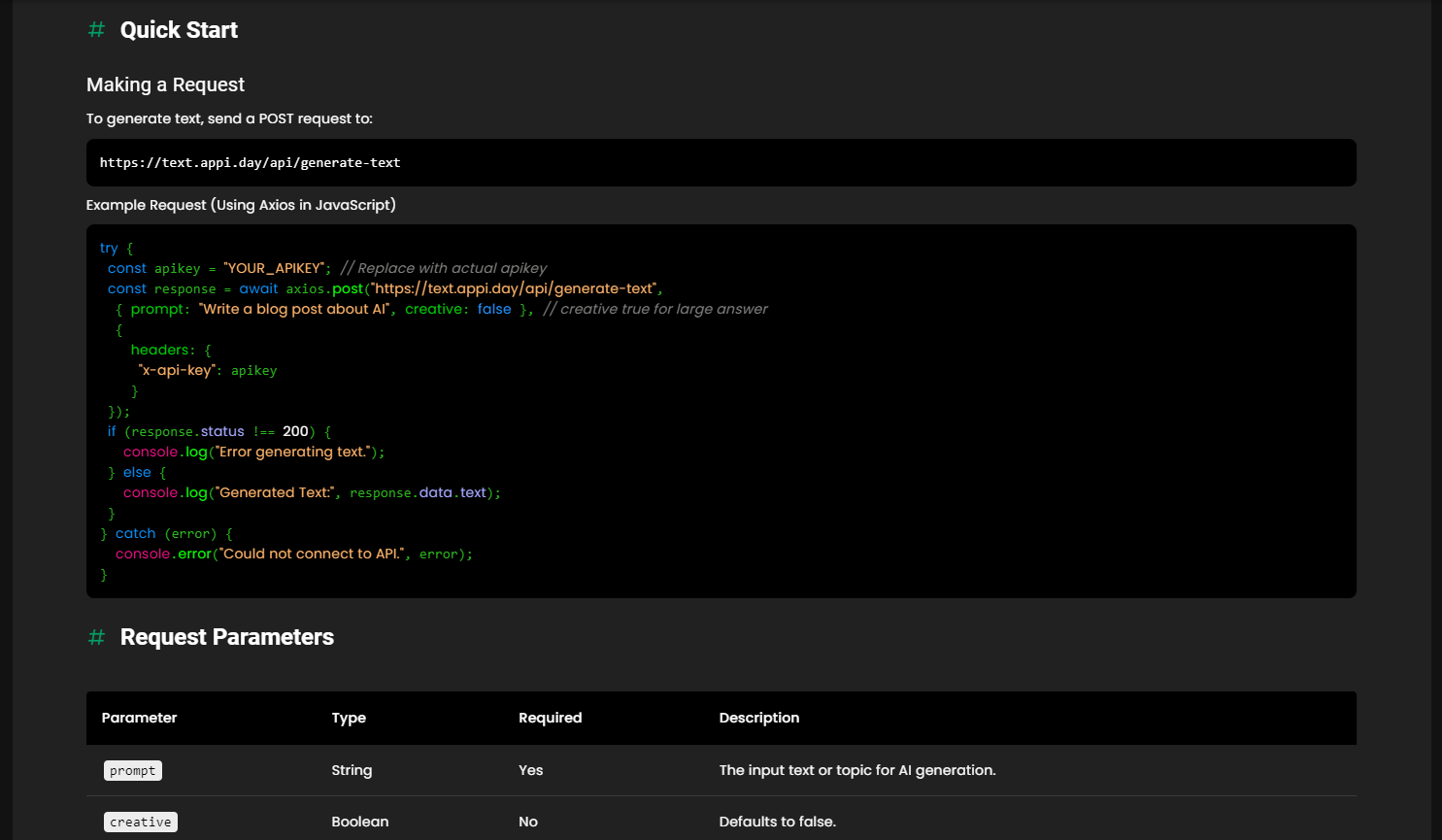Viewport: 1442px width, 840px height.
Task: Click the hash anchor beside Quick Start
Action: point(96,30)
